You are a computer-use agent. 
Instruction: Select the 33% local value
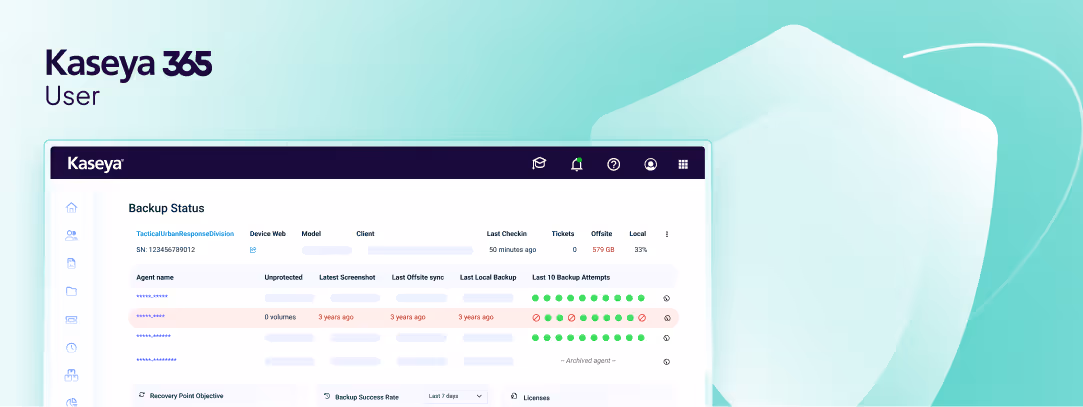click(640, 249)
